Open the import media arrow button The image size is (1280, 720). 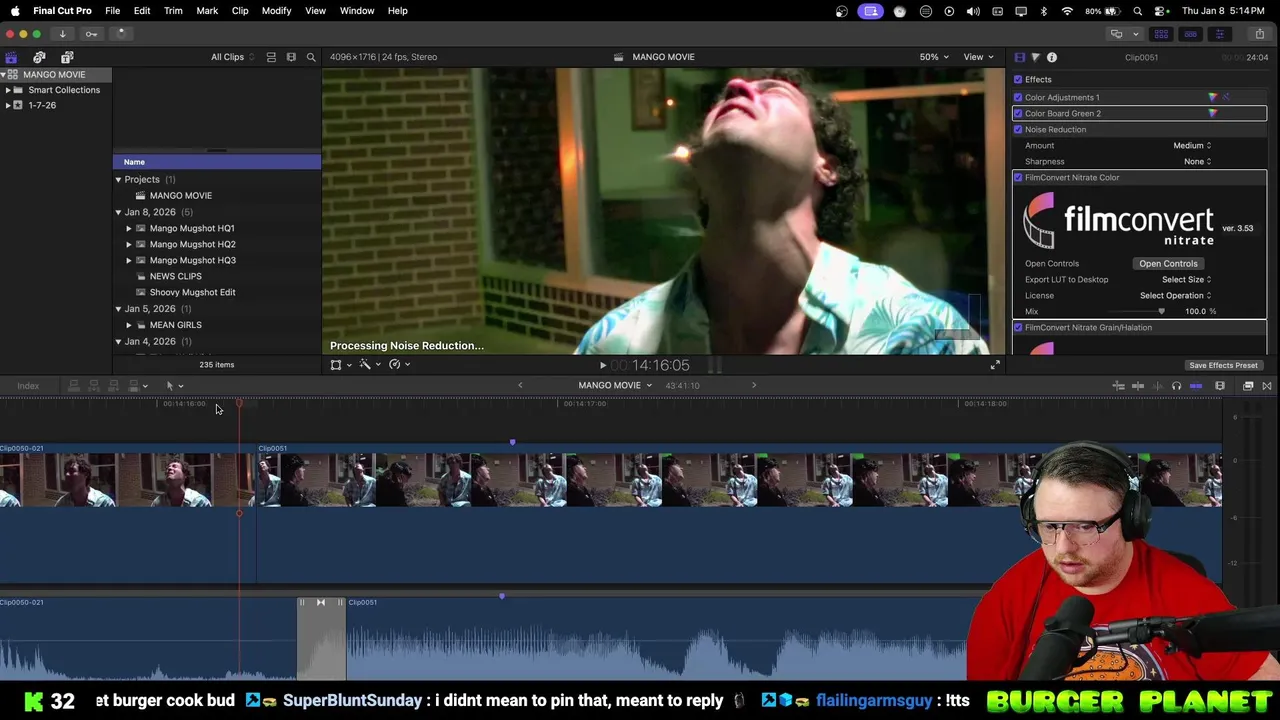point(62,34)
